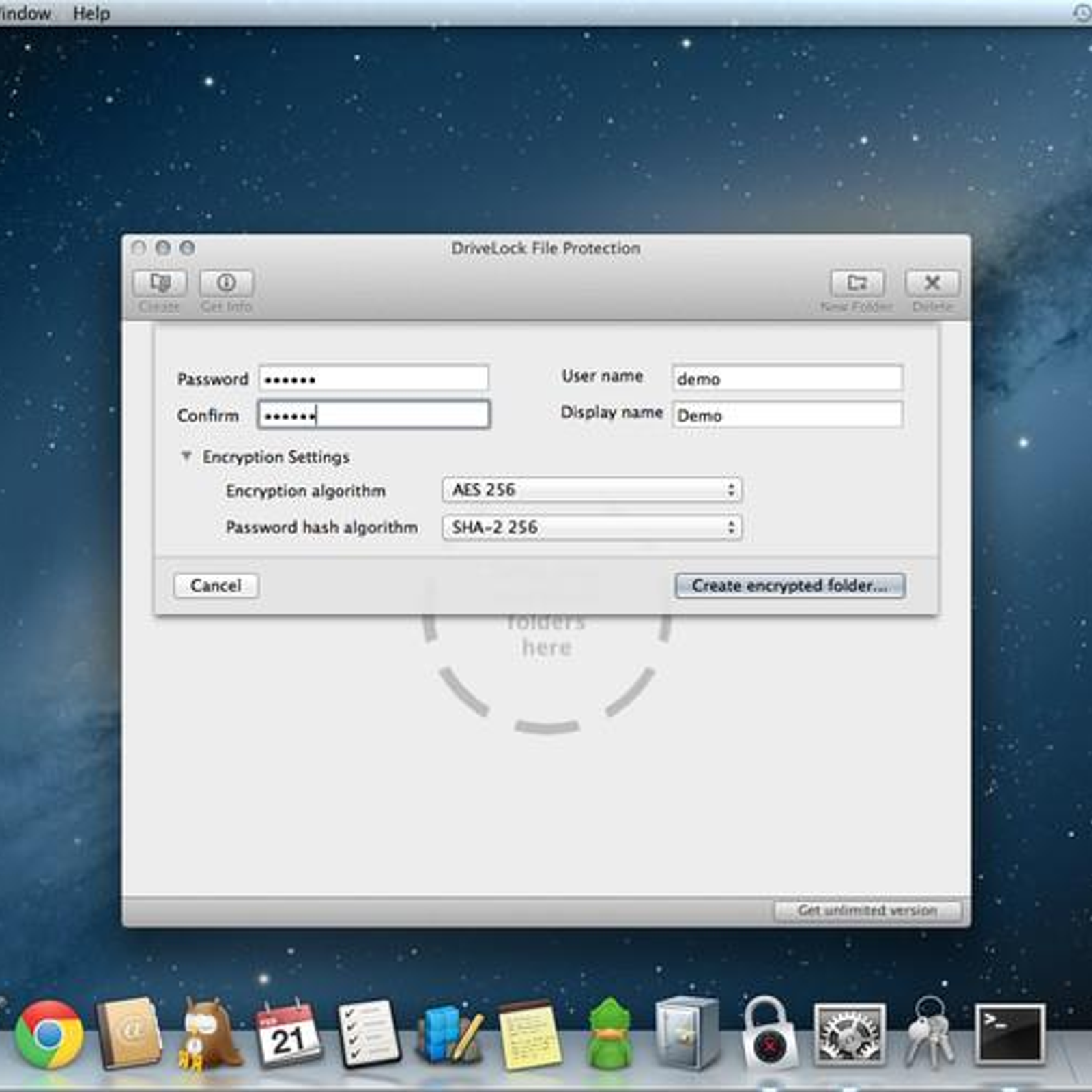The width and height of the screenshot is (1092, 1092).
Task: Click into the Password field
Action: tap(373, 379)
